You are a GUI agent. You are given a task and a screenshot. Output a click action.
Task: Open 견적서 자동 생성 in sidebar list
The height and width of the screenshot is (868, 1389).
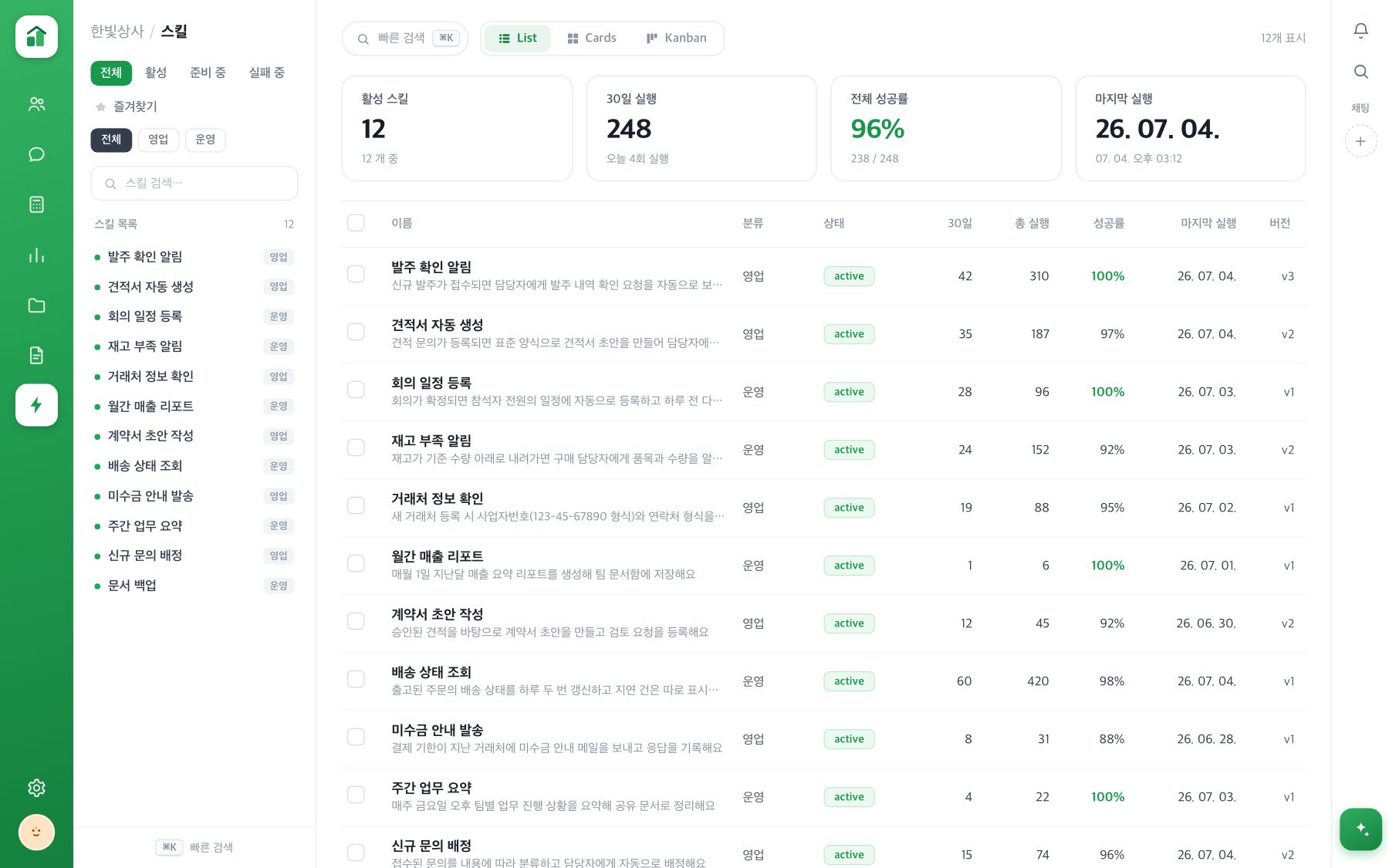194,287
